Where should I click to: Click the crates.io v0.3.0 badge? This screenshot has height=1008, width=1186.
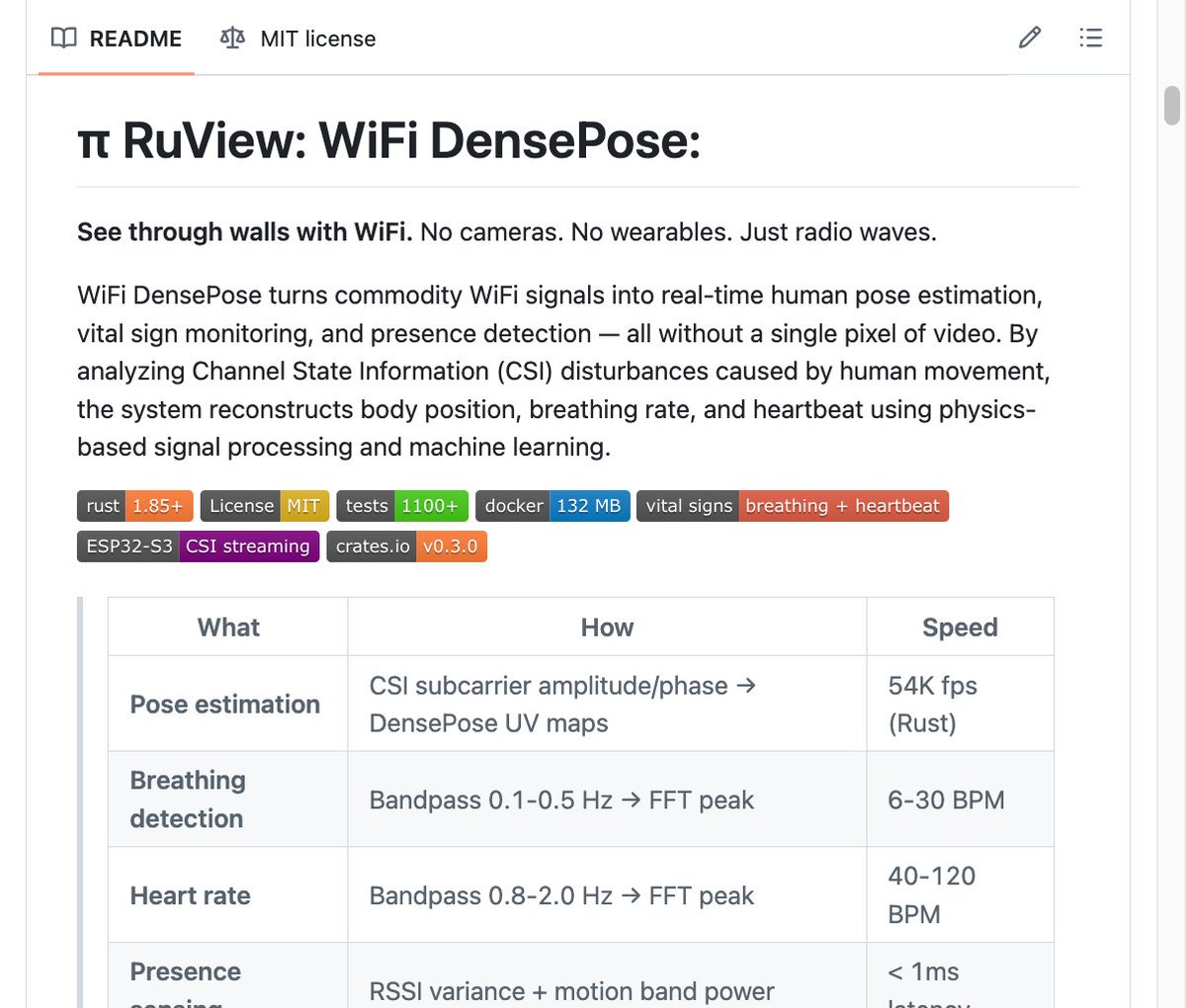(407, 546)
